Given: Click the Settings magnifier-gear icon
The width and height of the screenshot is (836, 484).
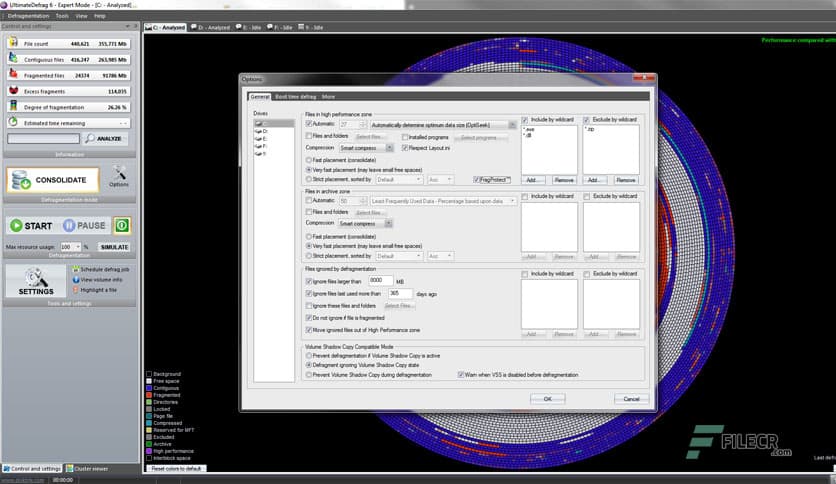Looking at the screenshot, I should click(x=36, y=277).
